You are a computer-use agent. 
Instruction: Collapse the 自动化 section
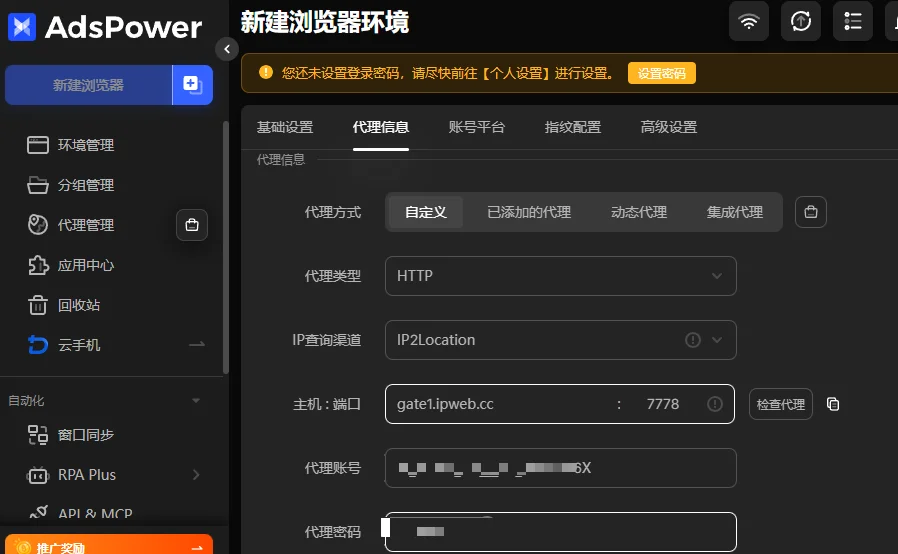tap(196, 400)
